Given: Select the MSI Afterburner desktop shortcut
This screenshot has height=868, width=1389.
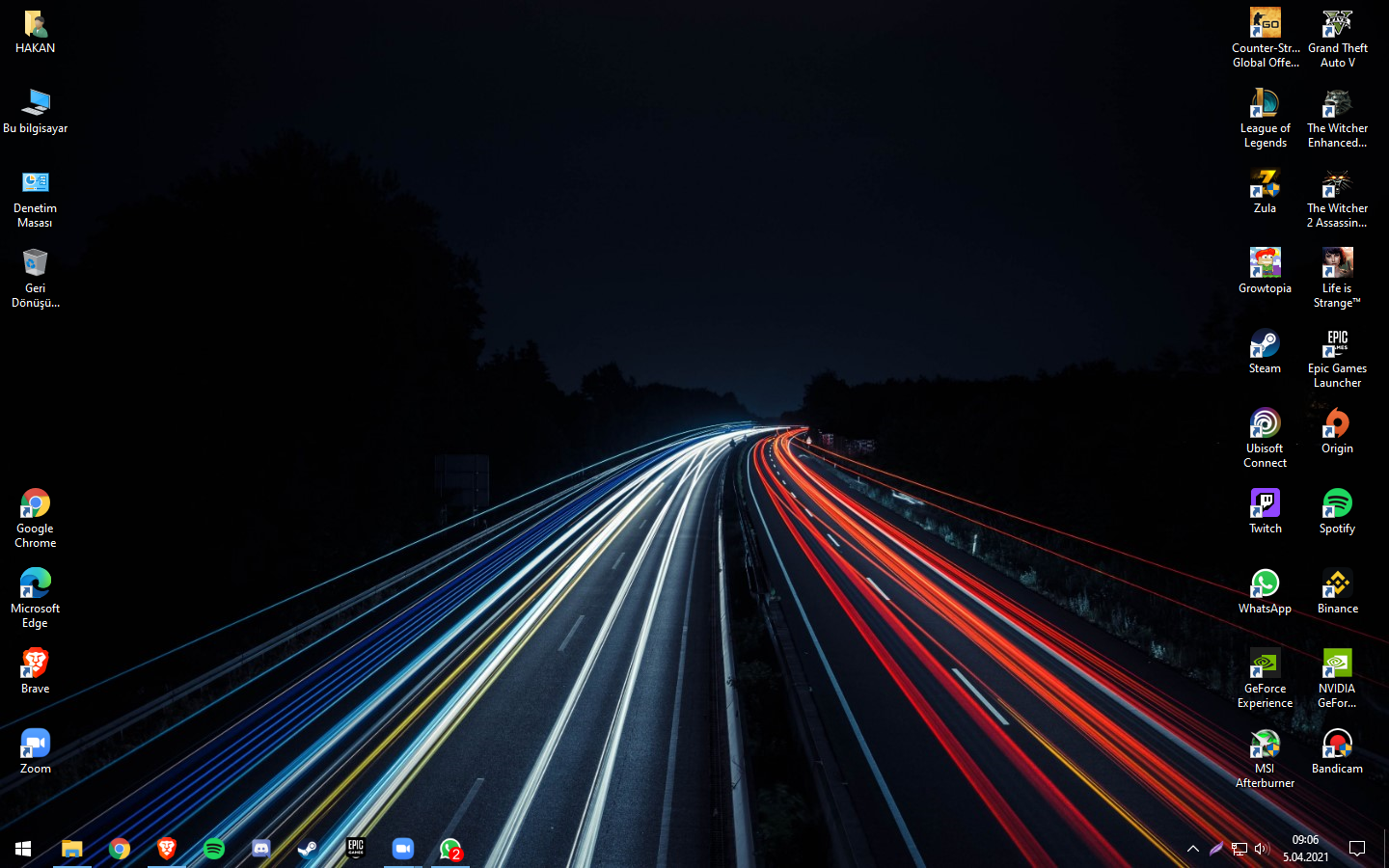Looking at the screenshot, I should pos(1266,759).
